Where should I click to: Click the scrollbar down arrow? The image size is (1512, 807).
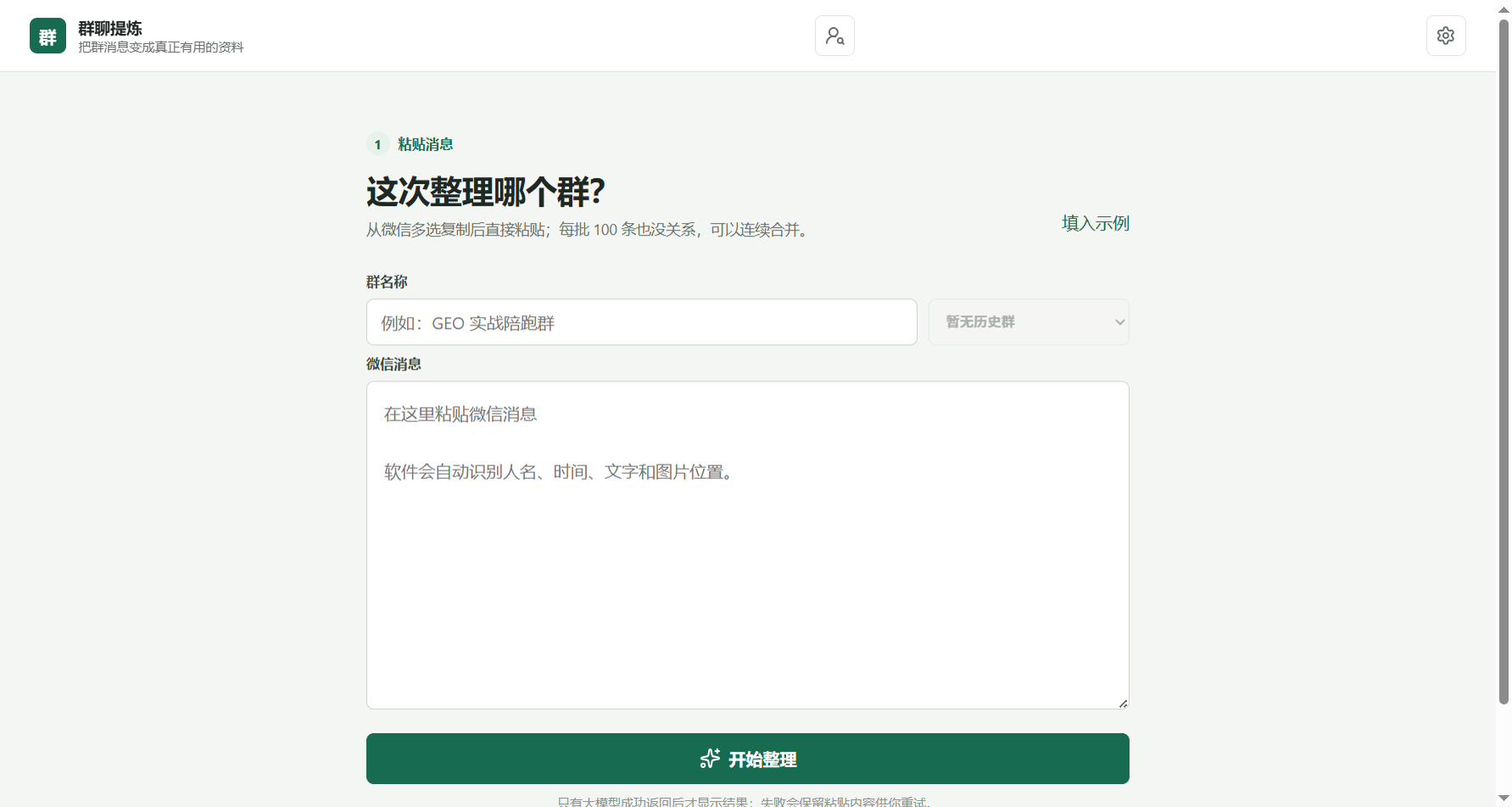coord(1504,799)
